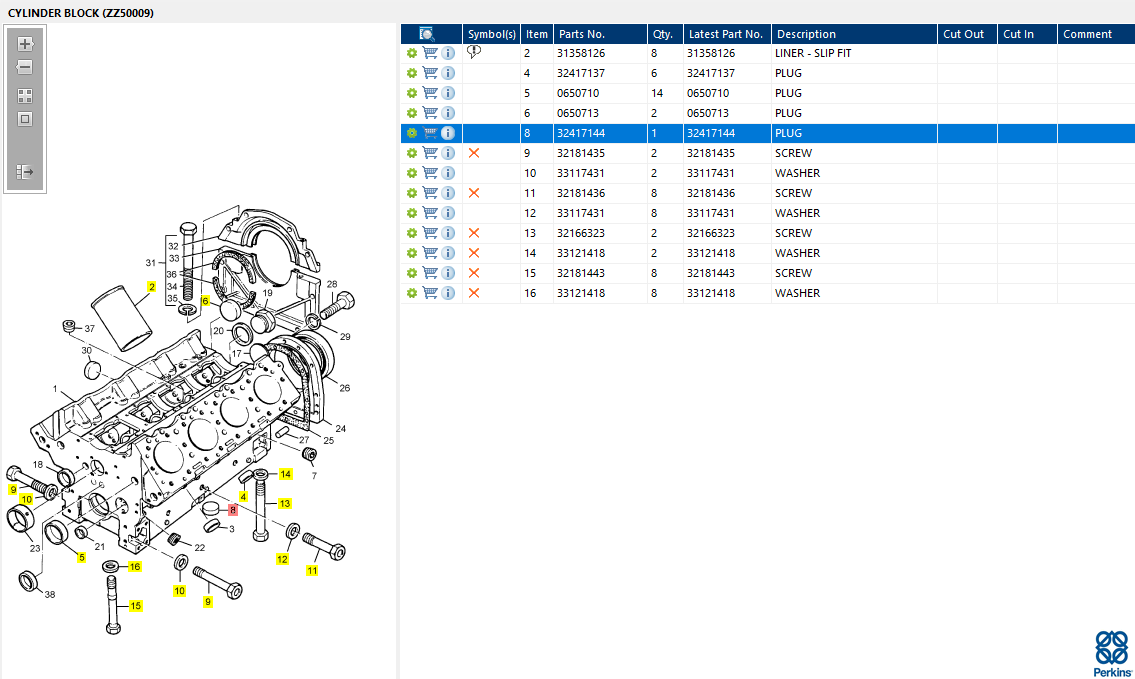Add part 0650710 to shopping cart

(x=430, y=93)
